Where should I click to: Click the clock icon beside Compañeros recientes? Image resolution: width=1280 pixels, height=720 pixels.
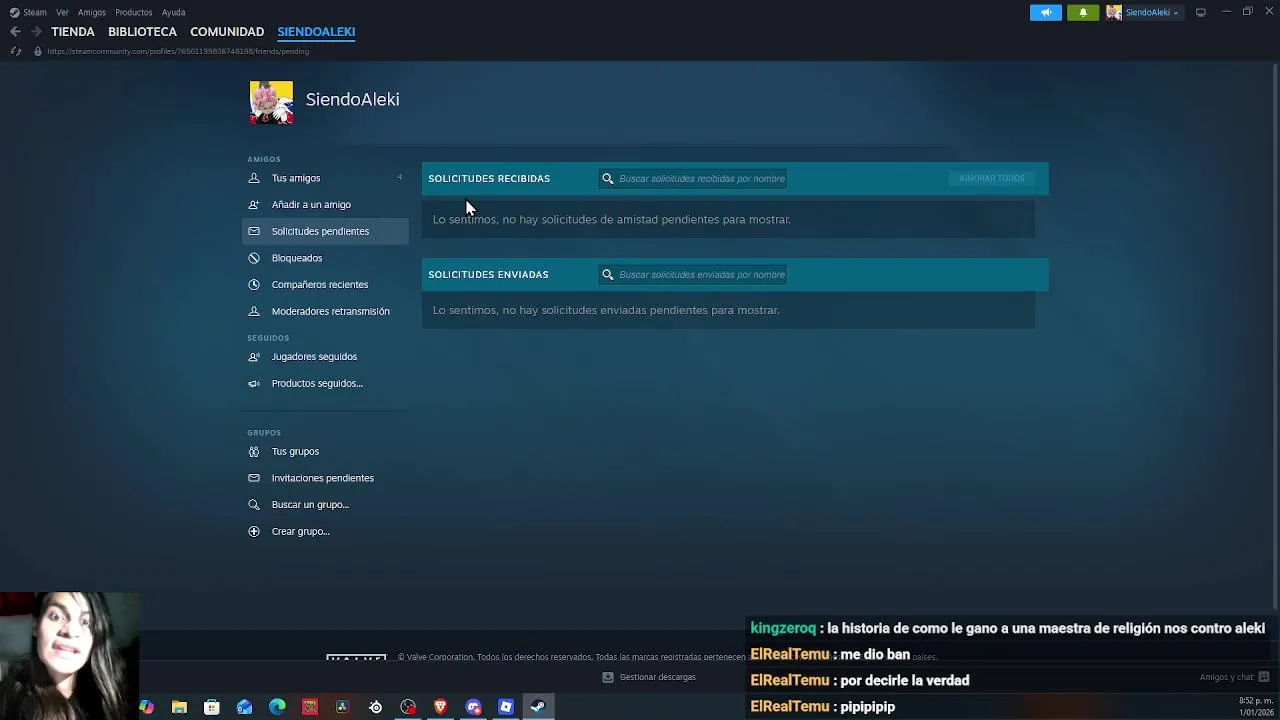[x=254, y=284]
